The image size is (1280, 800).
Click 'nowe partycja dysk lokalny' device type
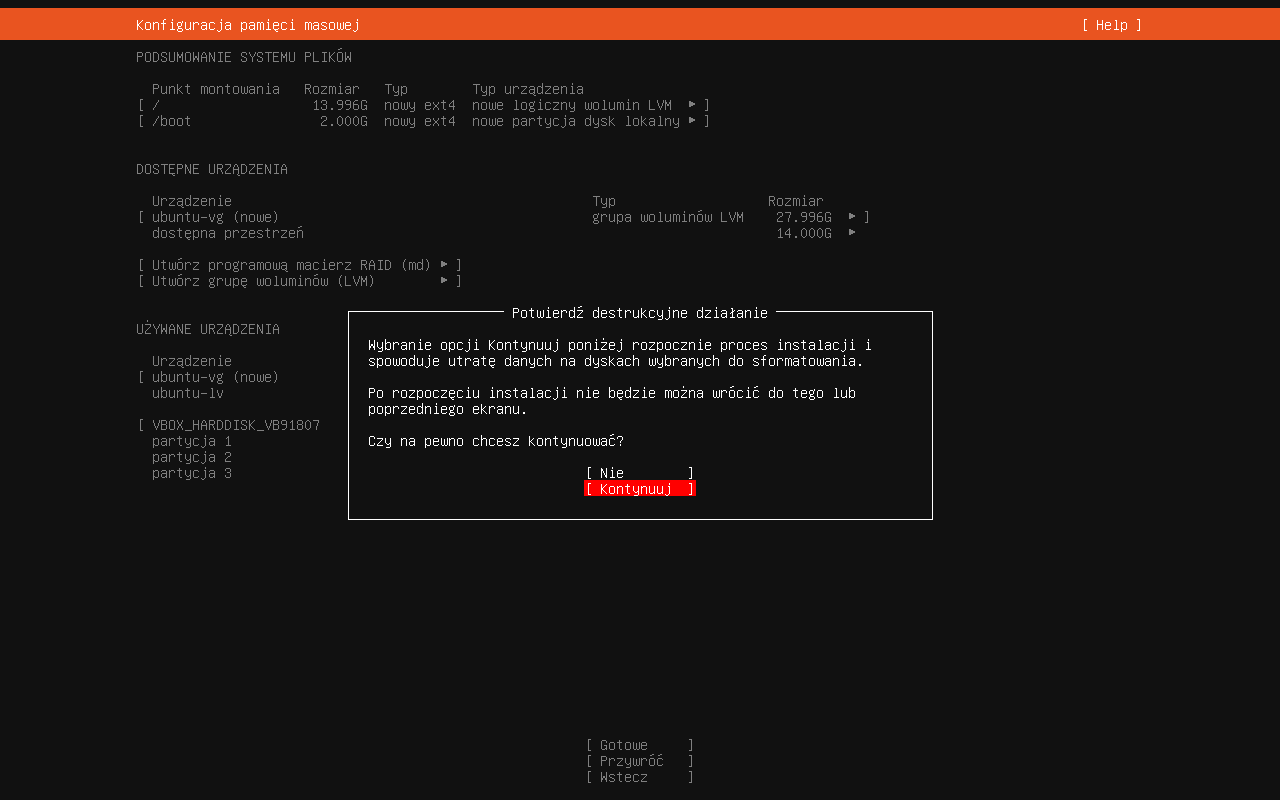tap(576, 121)
